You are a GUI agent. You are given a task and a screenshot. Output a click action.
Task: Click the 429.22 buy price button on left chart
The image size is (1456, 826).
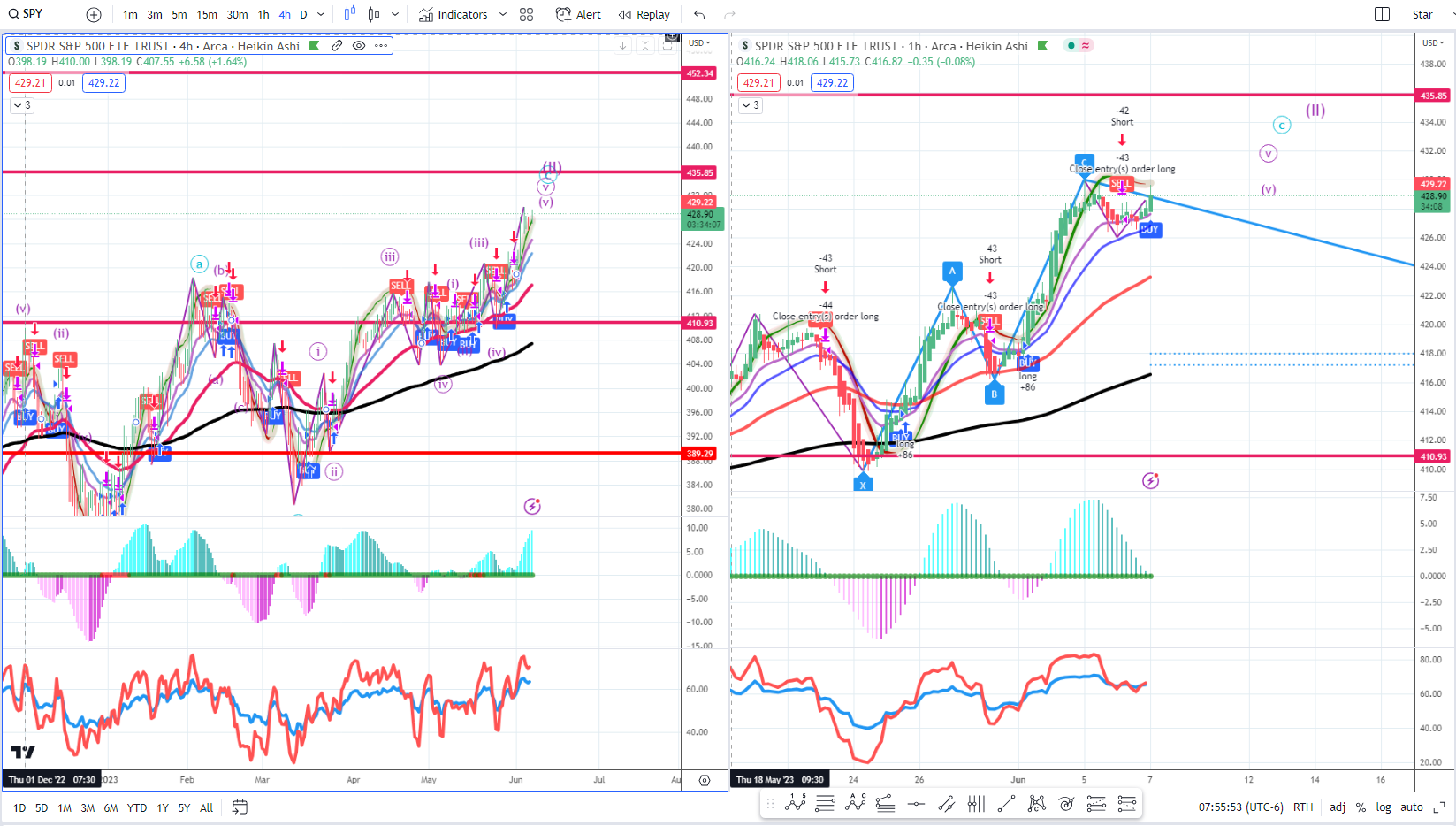(x=103, y=83)
